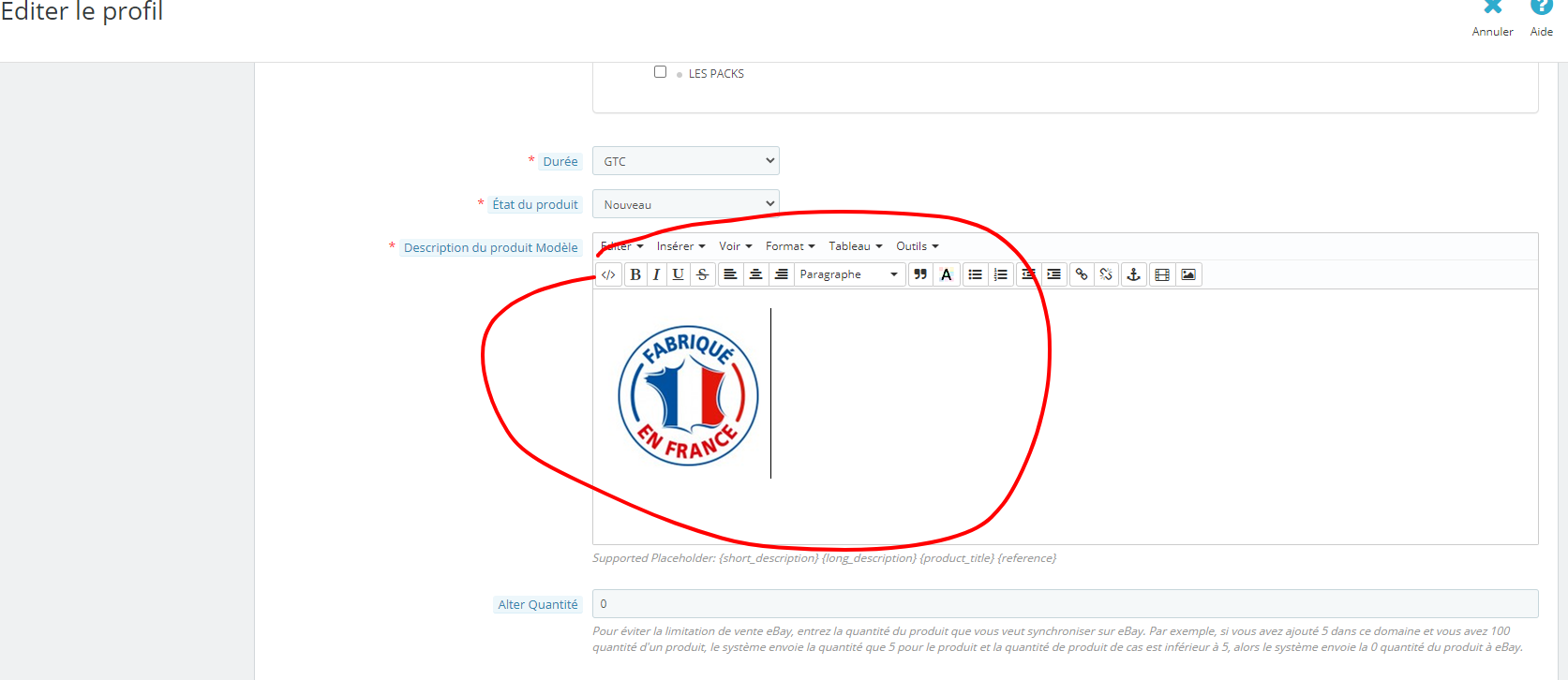The height and width of the screenshot is (680, 1568).
Task: Insert a blockquote
Action: click(x=920, y=274)
